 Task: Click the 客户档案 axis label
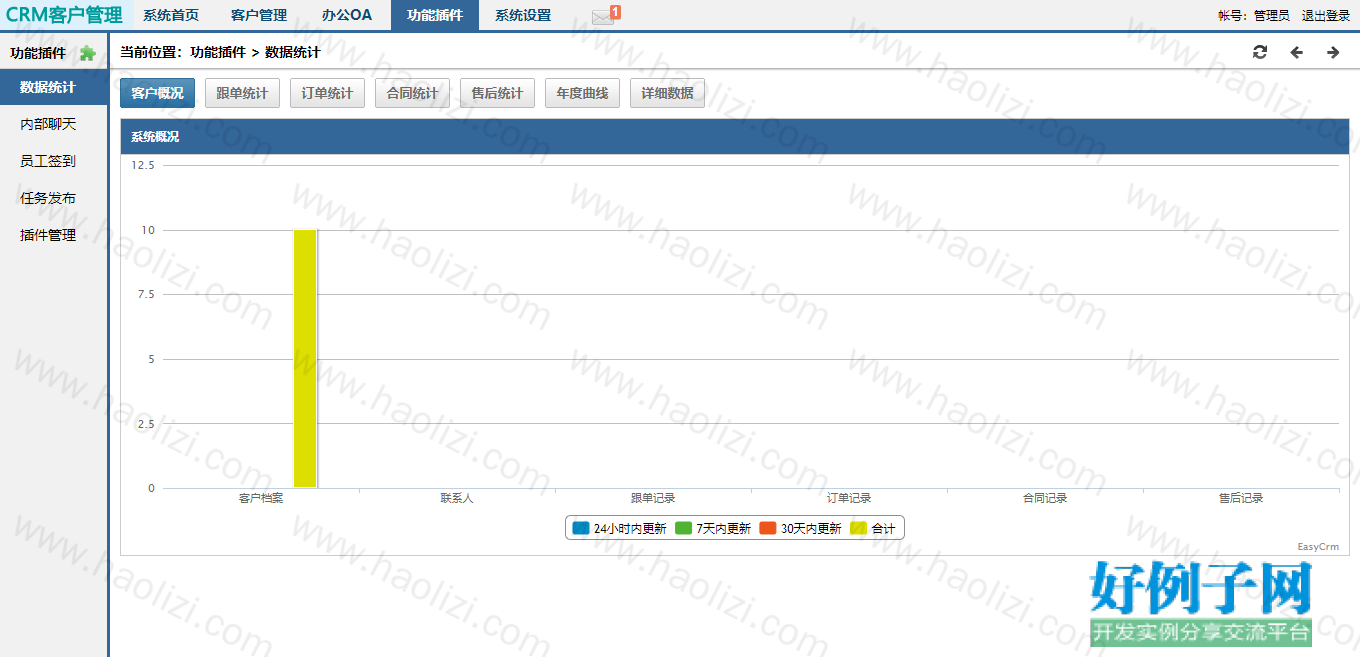[261, 498]
